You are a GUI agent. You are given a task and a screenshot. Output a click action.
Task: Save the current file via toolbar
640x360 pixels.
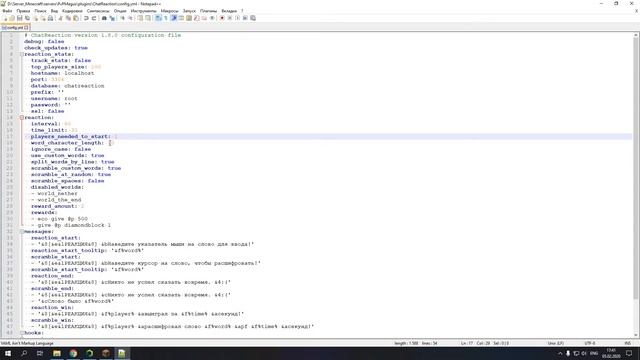coord(19,18)
